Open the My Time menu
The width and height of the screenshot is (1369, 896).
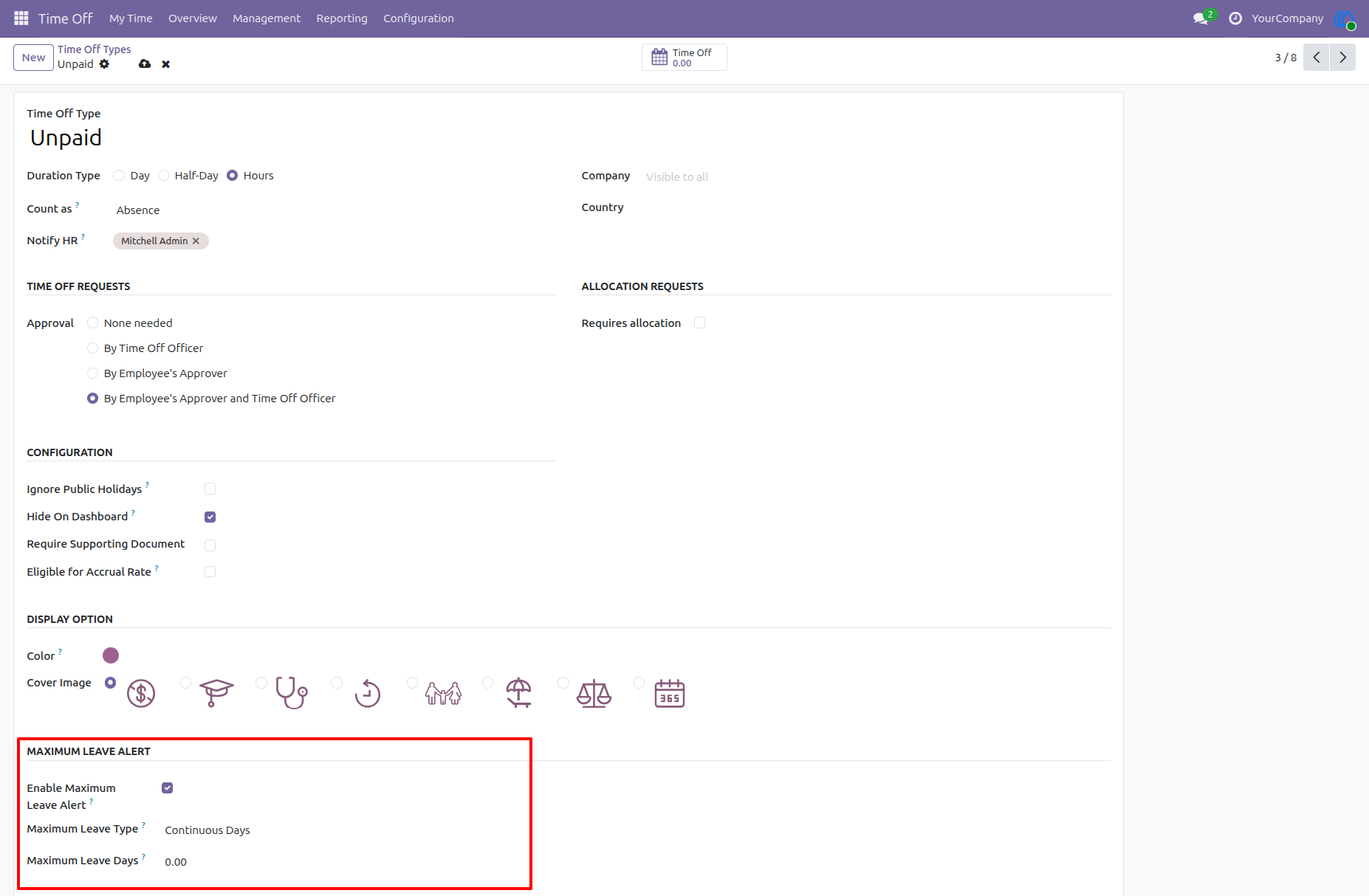[131, 18]
